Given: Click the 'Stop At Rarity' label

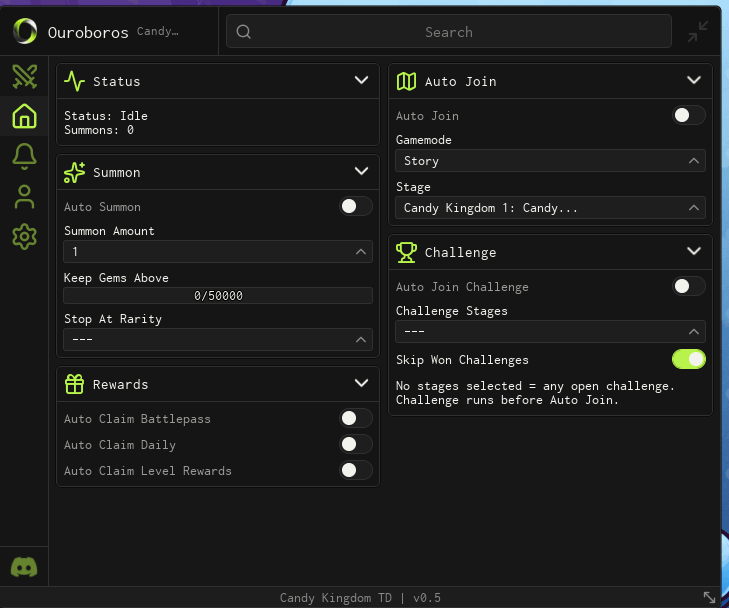Looking at the screenshot, I should tap(113, 319).
